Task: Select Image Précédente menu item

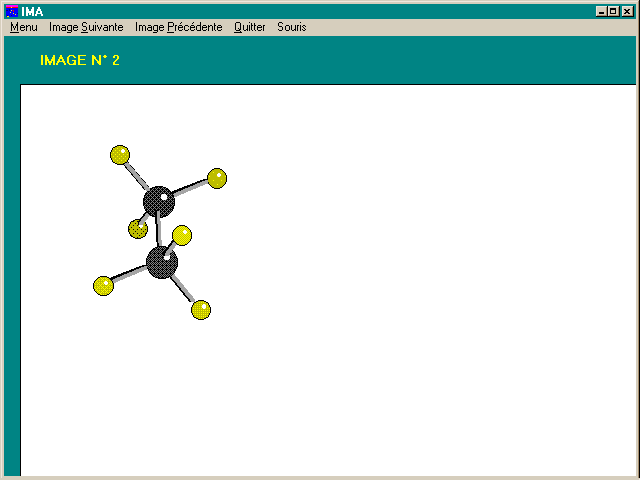Action: coord(178,27)
